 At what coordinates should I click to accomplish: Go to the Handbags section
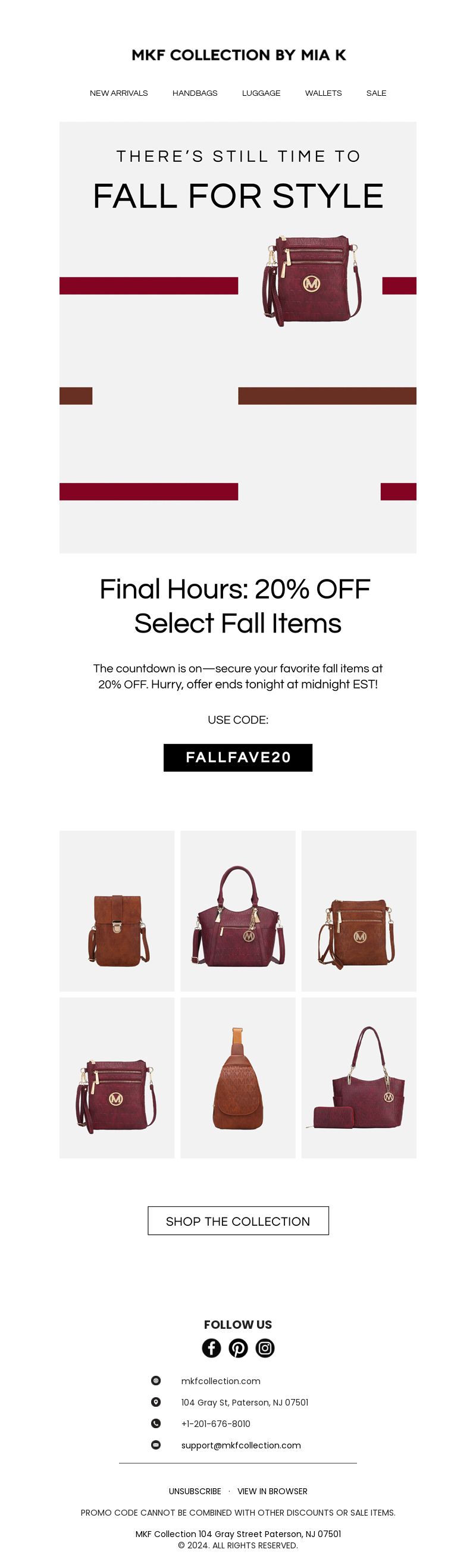[x=195, y=93]
